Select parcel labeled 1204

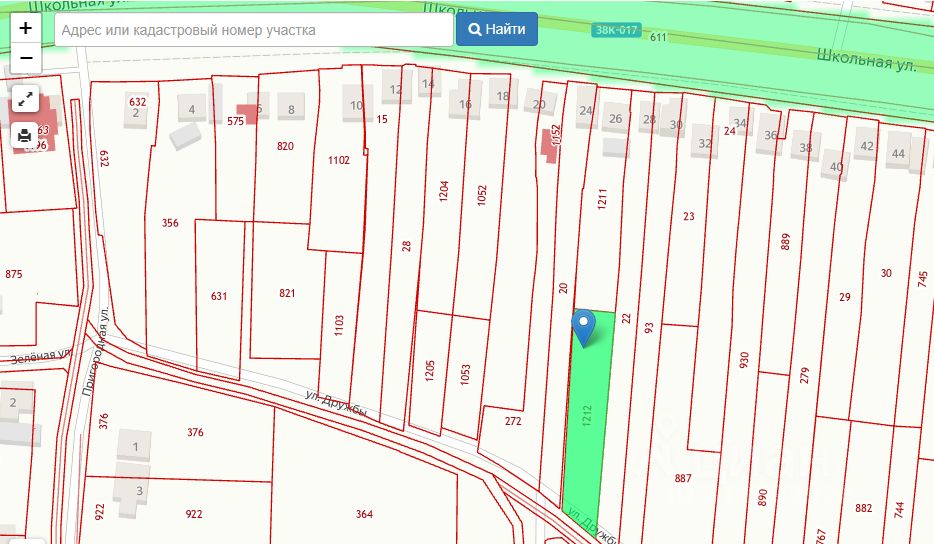[444, 191]
